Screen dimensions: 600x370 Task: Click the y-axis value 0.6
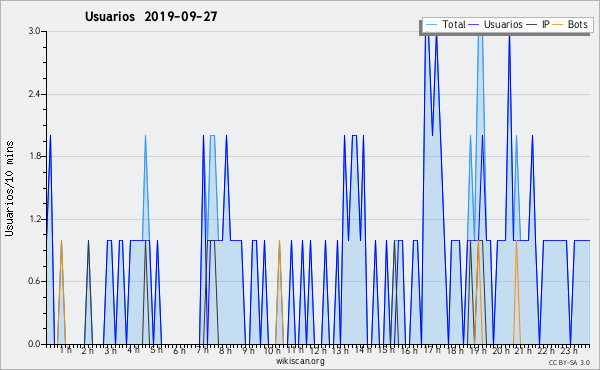coord(34,282)
